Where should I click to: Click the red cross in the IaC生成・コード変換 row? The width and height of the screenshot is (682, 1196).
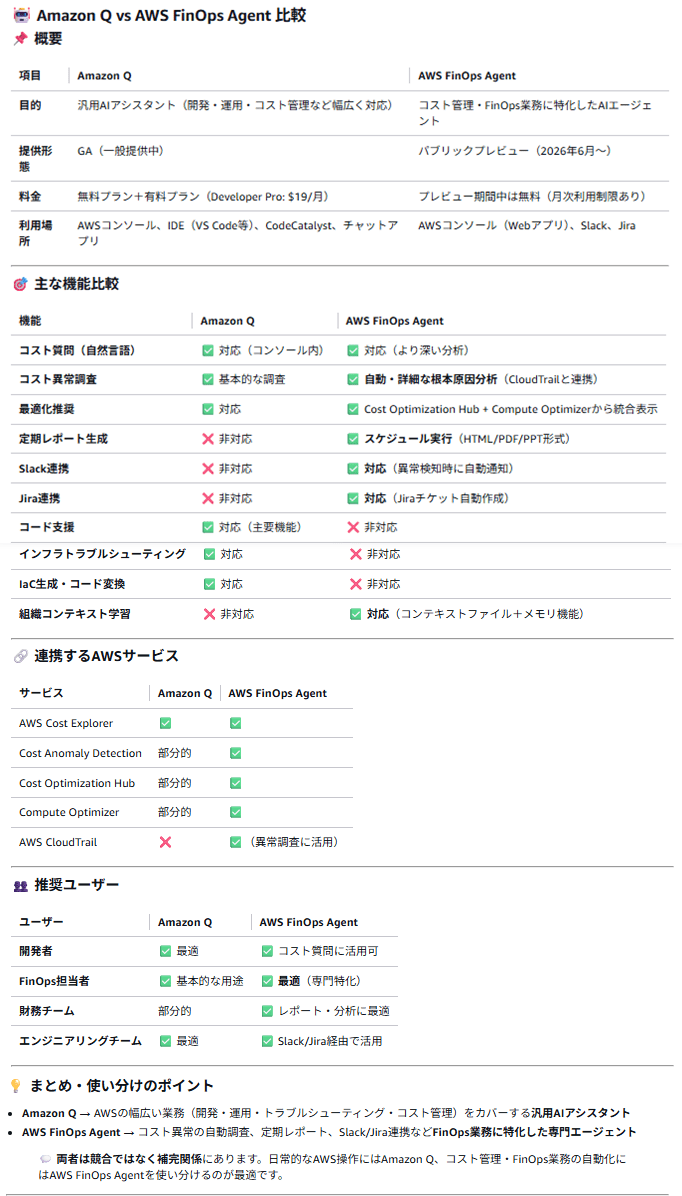click(355, 584)
